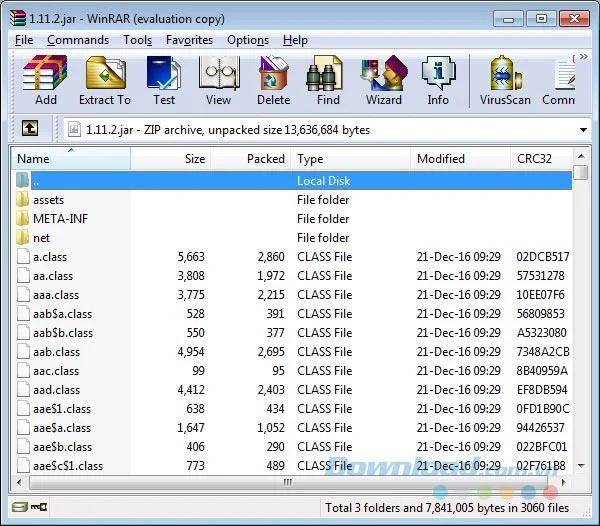The height and width of the screenshot is (526, 600).
Task: Click vertical scrollbar down arrow
Action: [581, 466]
